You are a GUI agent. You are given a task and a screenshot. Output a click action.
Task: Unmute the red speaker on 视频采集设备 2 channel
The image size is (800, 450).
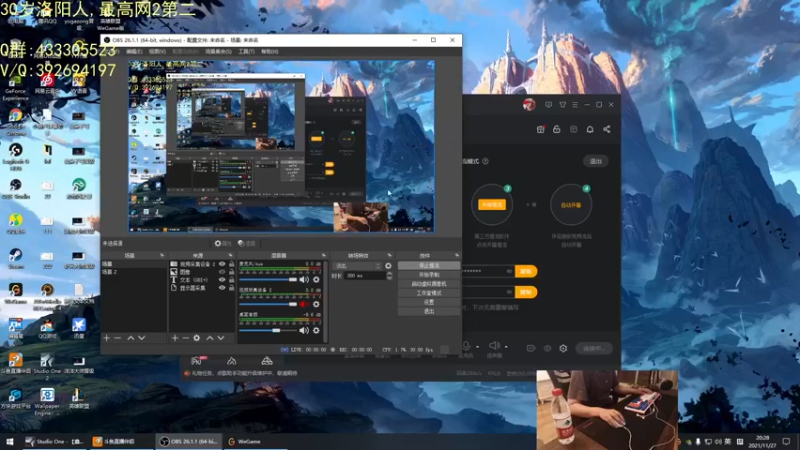(304, 305)
